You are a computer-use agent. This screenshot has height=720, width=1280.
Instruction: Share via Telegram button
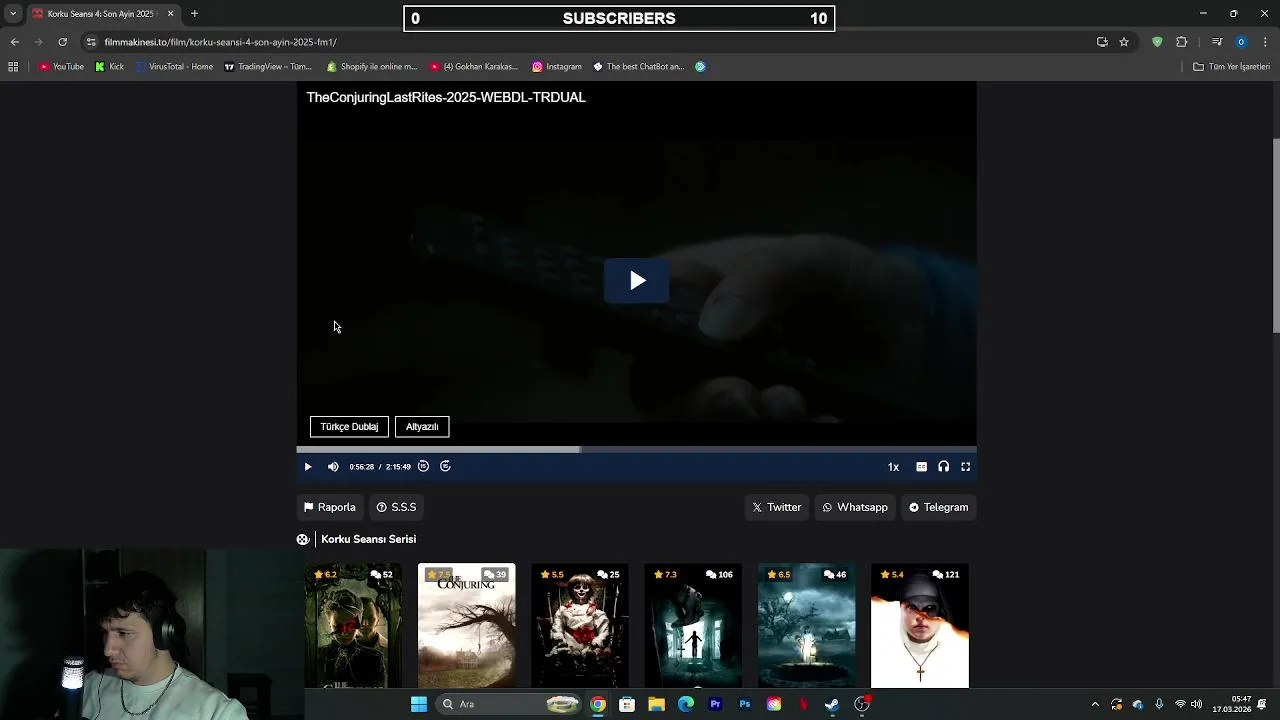(x=938, y=507)
